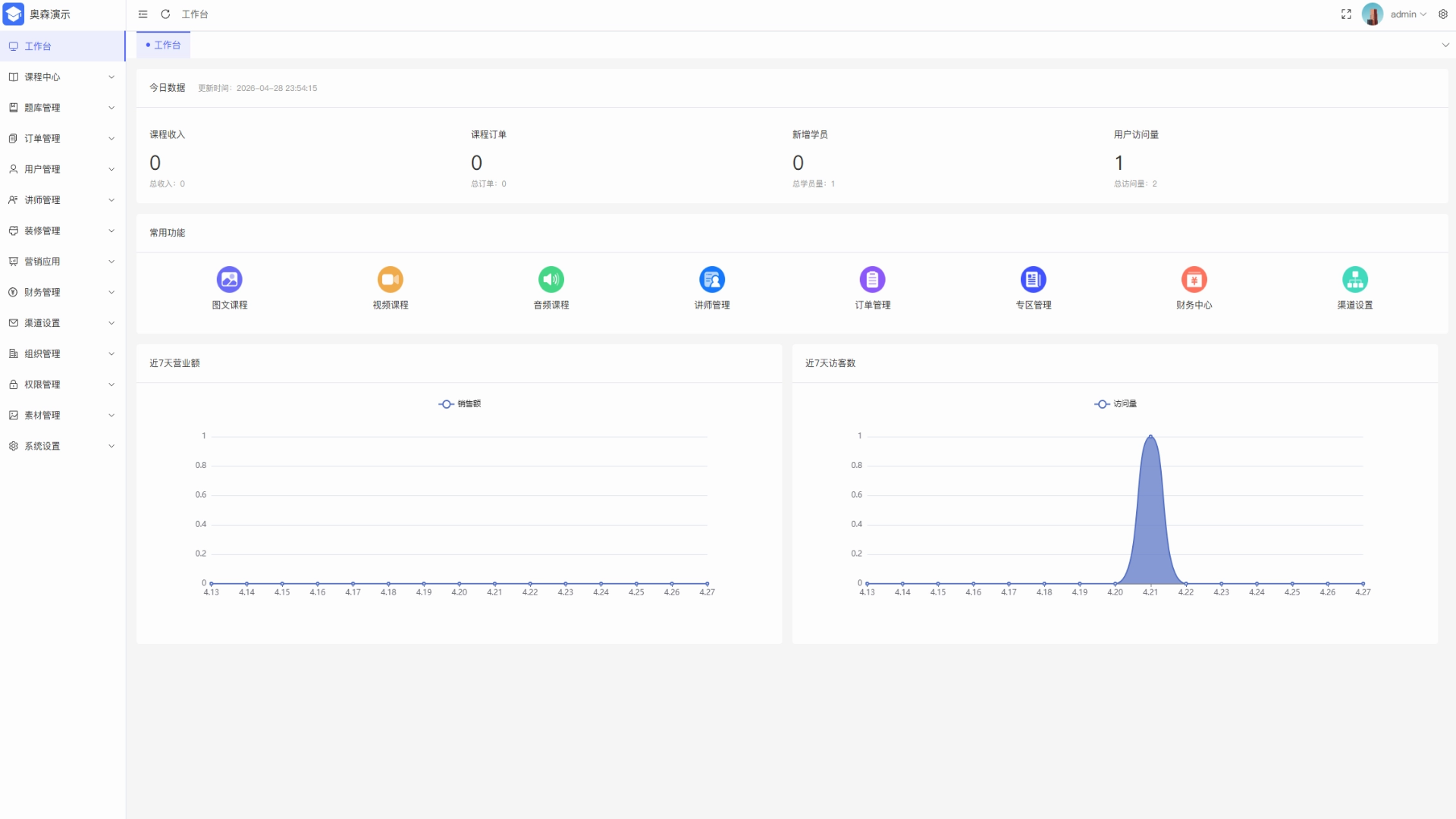
Task: Select 工作台 in the sidebar
Action: point(38,46)
